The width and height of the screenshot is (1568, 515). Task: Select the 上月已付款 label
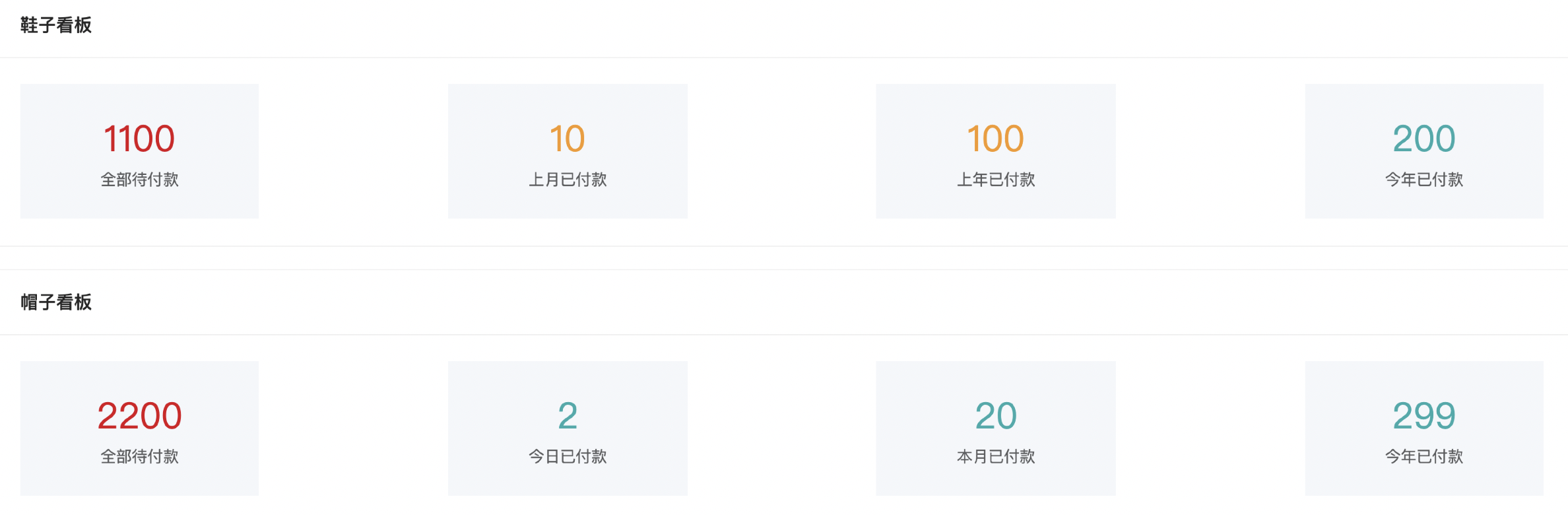coord(568,180)
